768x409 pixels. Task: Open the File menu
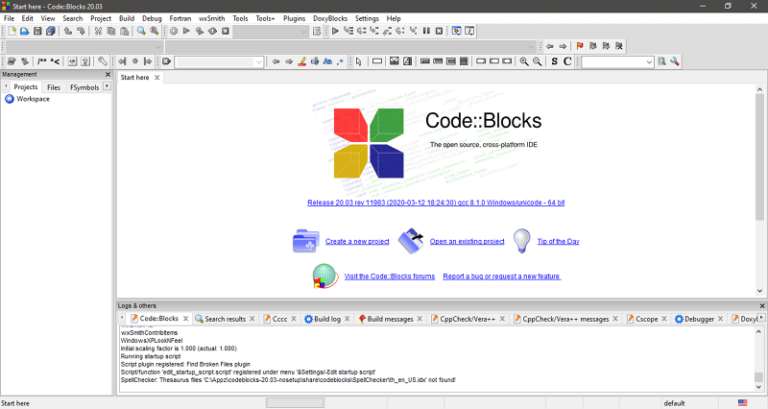(9, 18)
